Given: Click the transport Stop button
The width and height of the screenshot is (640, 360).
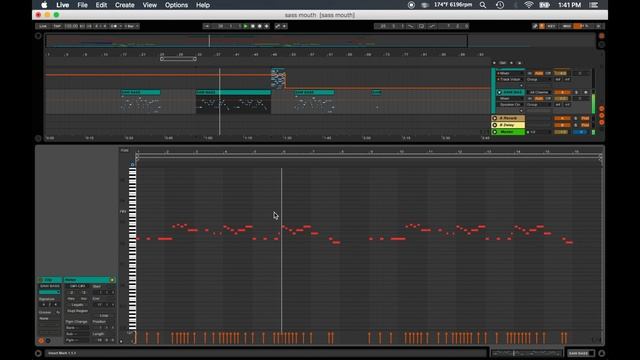Looking at the screenshot, I should pos(253,26).
